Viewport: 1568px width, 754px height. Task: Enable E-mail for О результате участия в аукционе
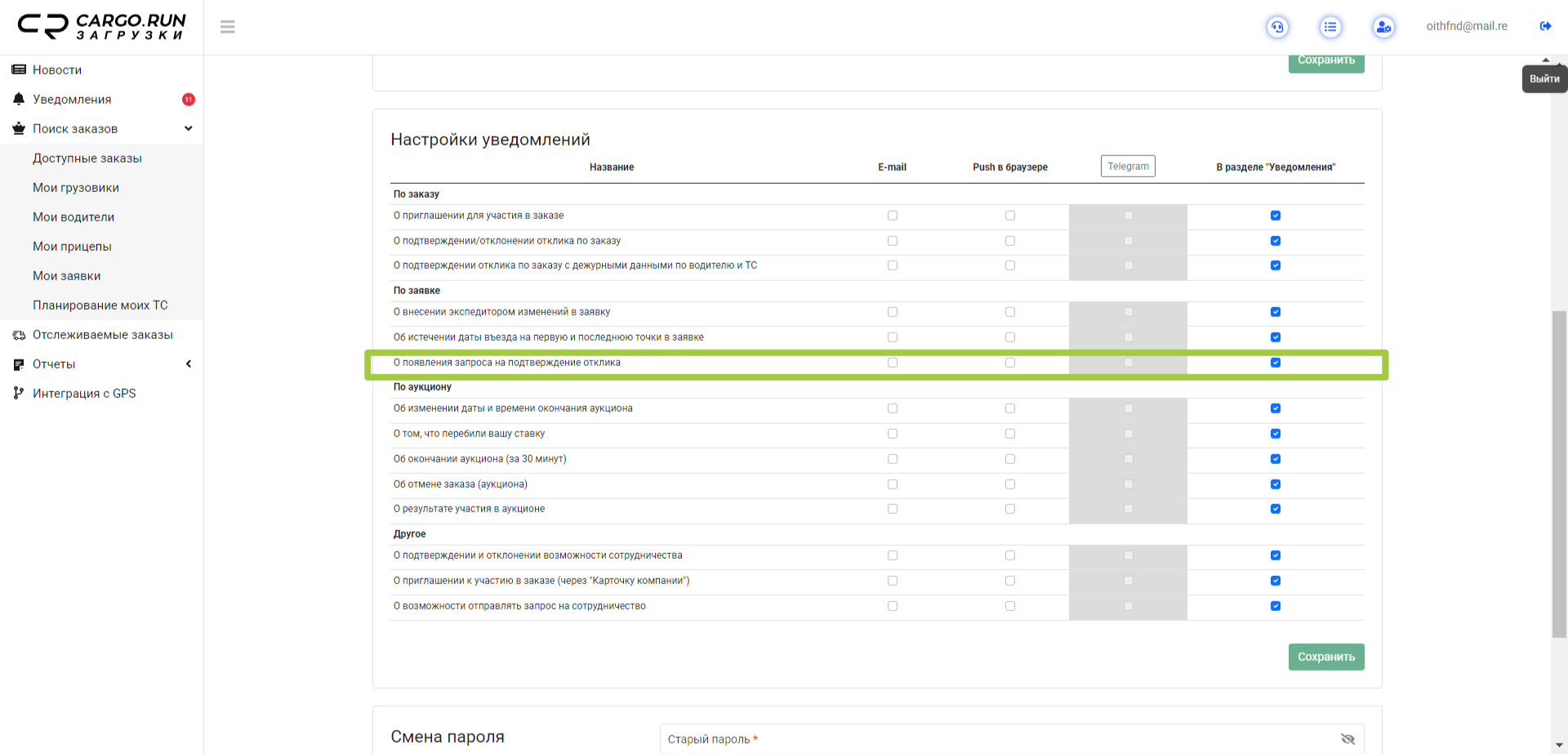[x=893, y=509]
